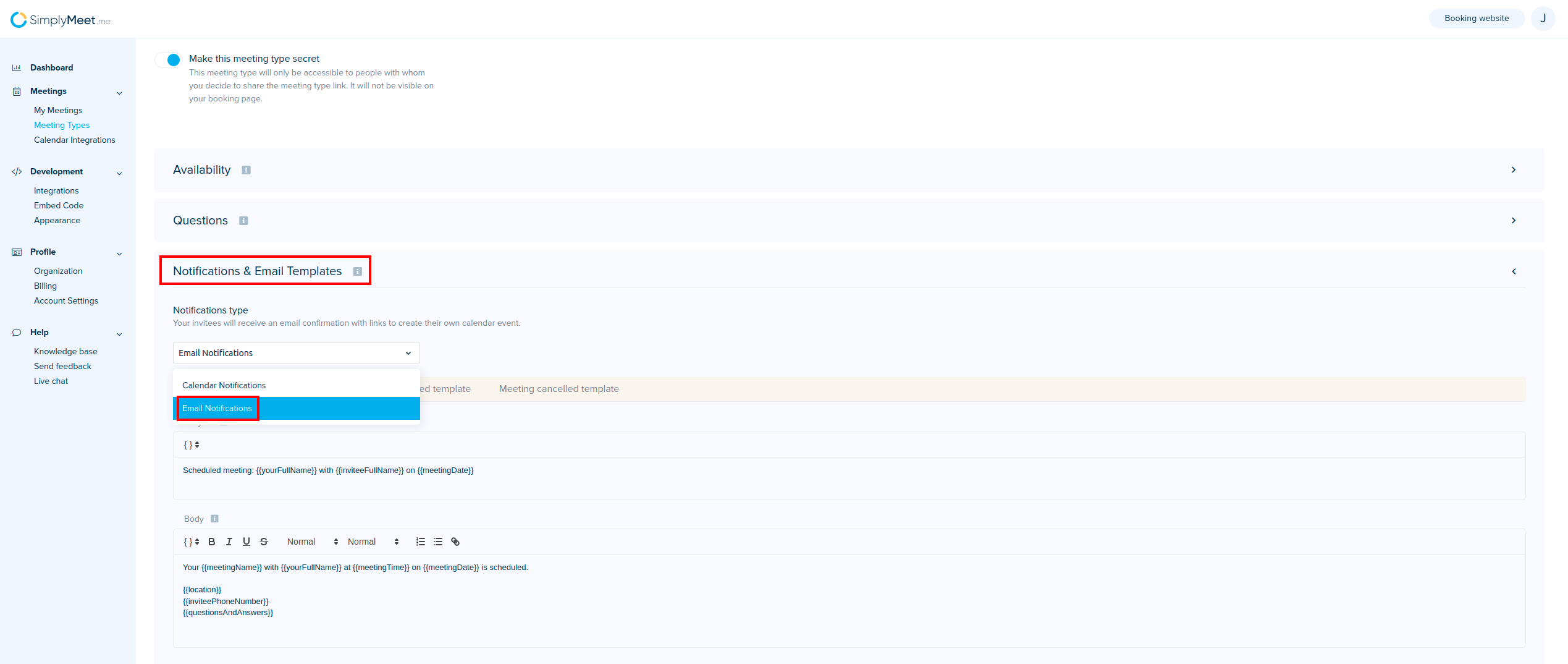Screen dimensions: 1568x664
Task: Click info icon beside Questions heading
Action: (243, 221)
